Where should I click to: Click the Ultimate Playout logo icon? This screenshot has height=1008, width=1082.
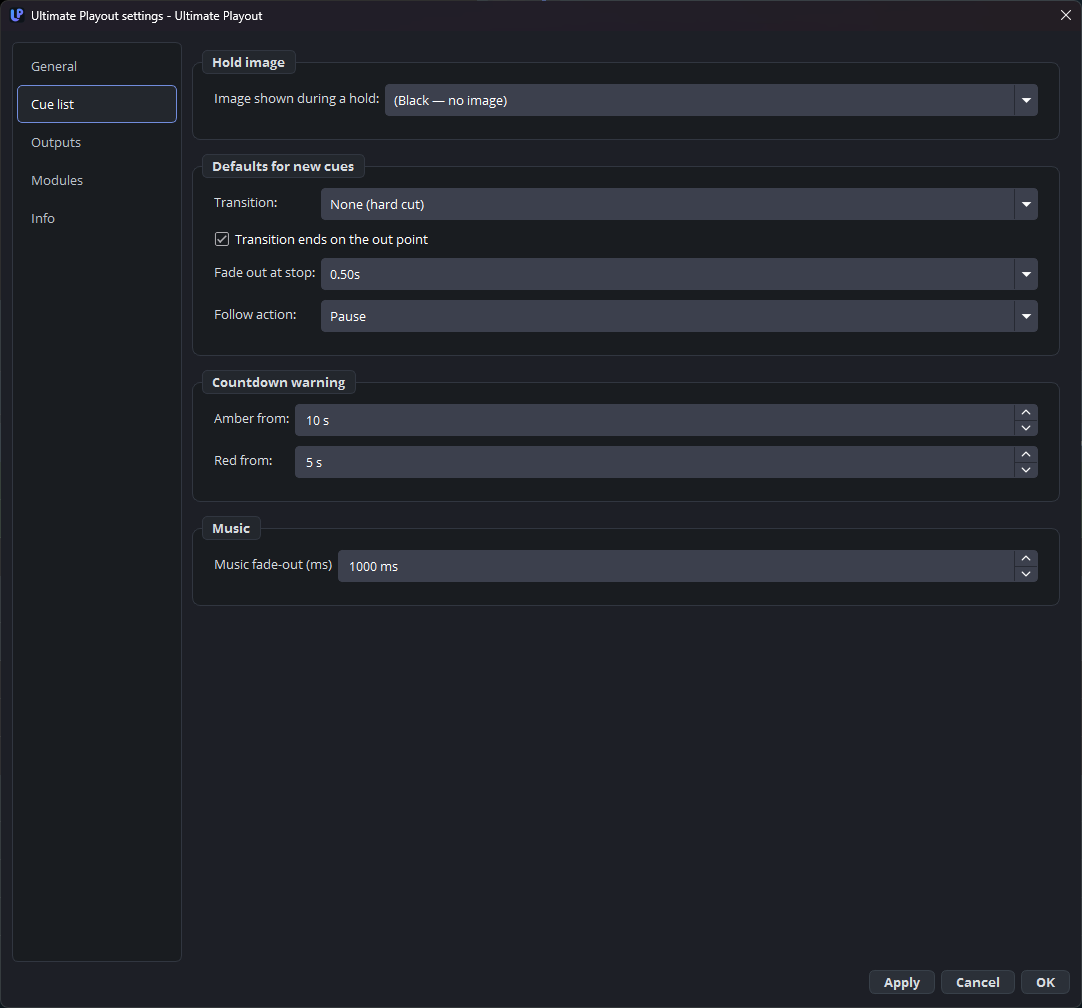(17, 15)
